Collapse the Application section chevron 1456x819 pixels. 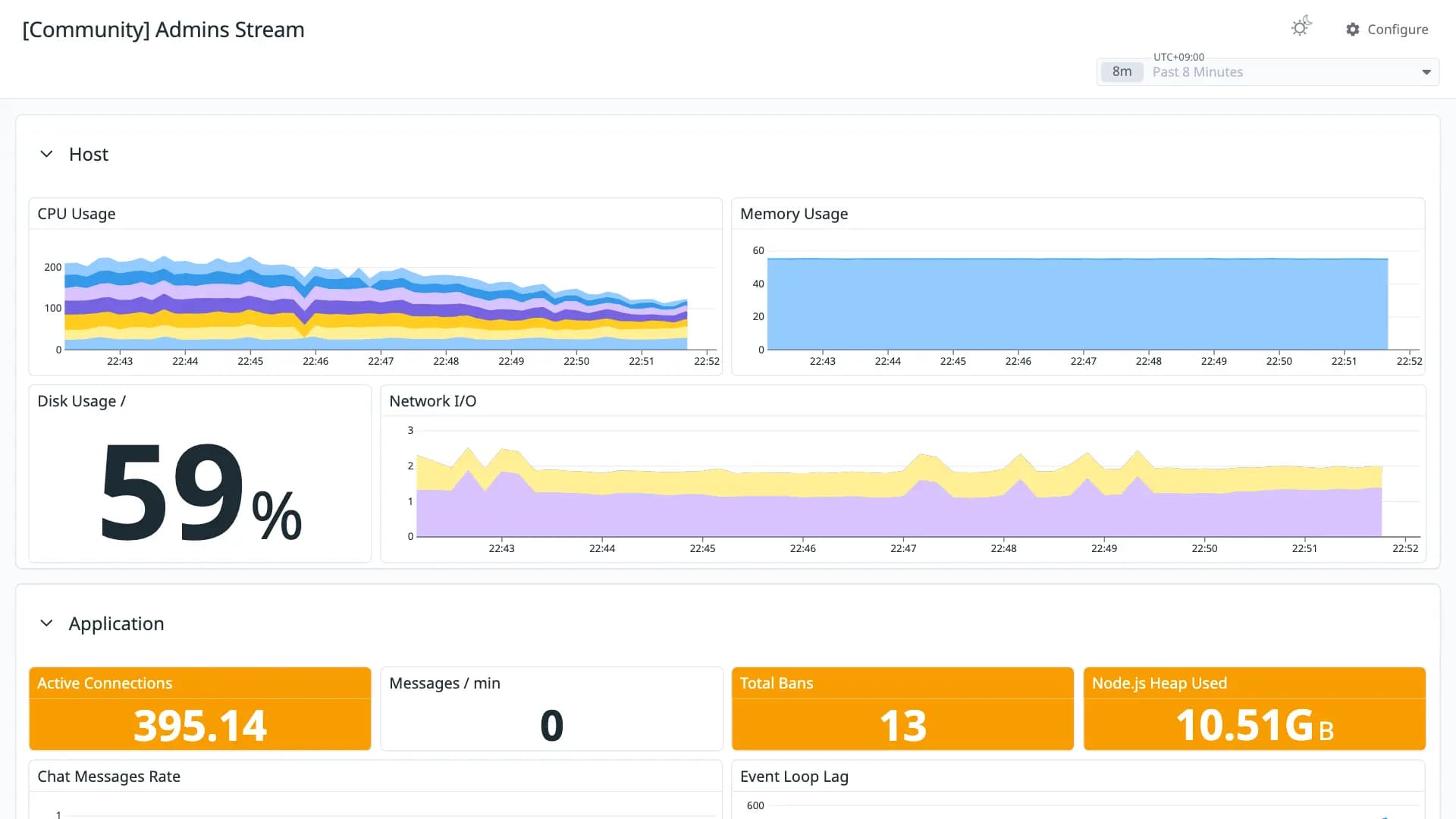[46, 623]
